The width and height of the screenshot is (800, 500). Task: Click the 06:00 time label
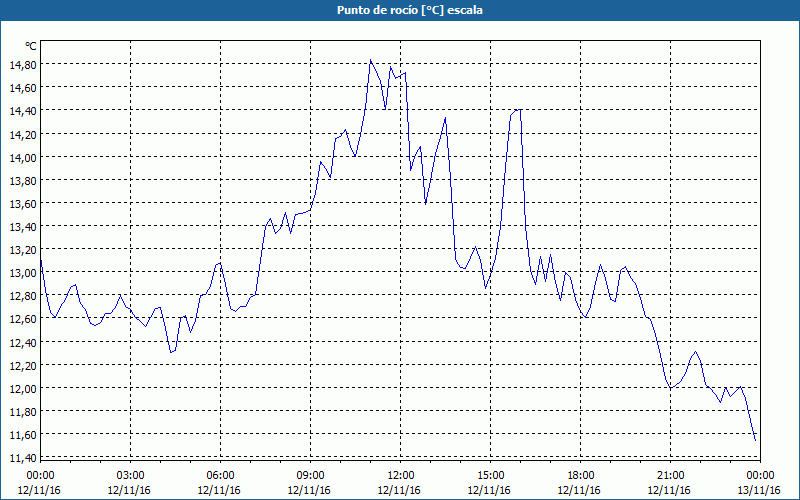(220, 476)
